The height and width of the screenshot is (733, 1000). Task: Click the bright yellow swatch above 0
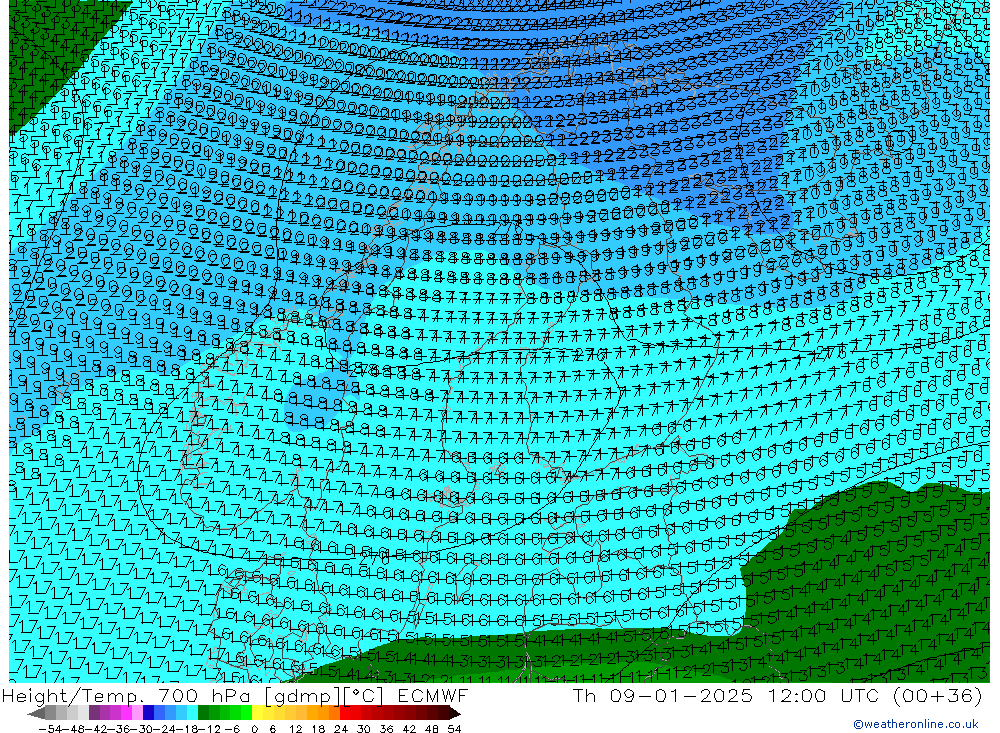(x=258, y=713)
